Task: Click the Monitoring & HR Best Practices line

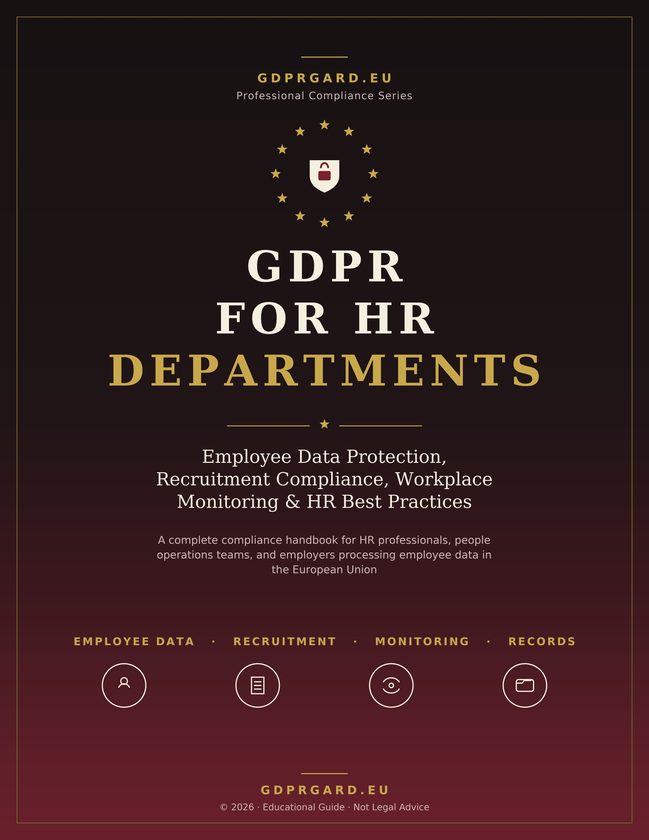Action: click(324, 501)
